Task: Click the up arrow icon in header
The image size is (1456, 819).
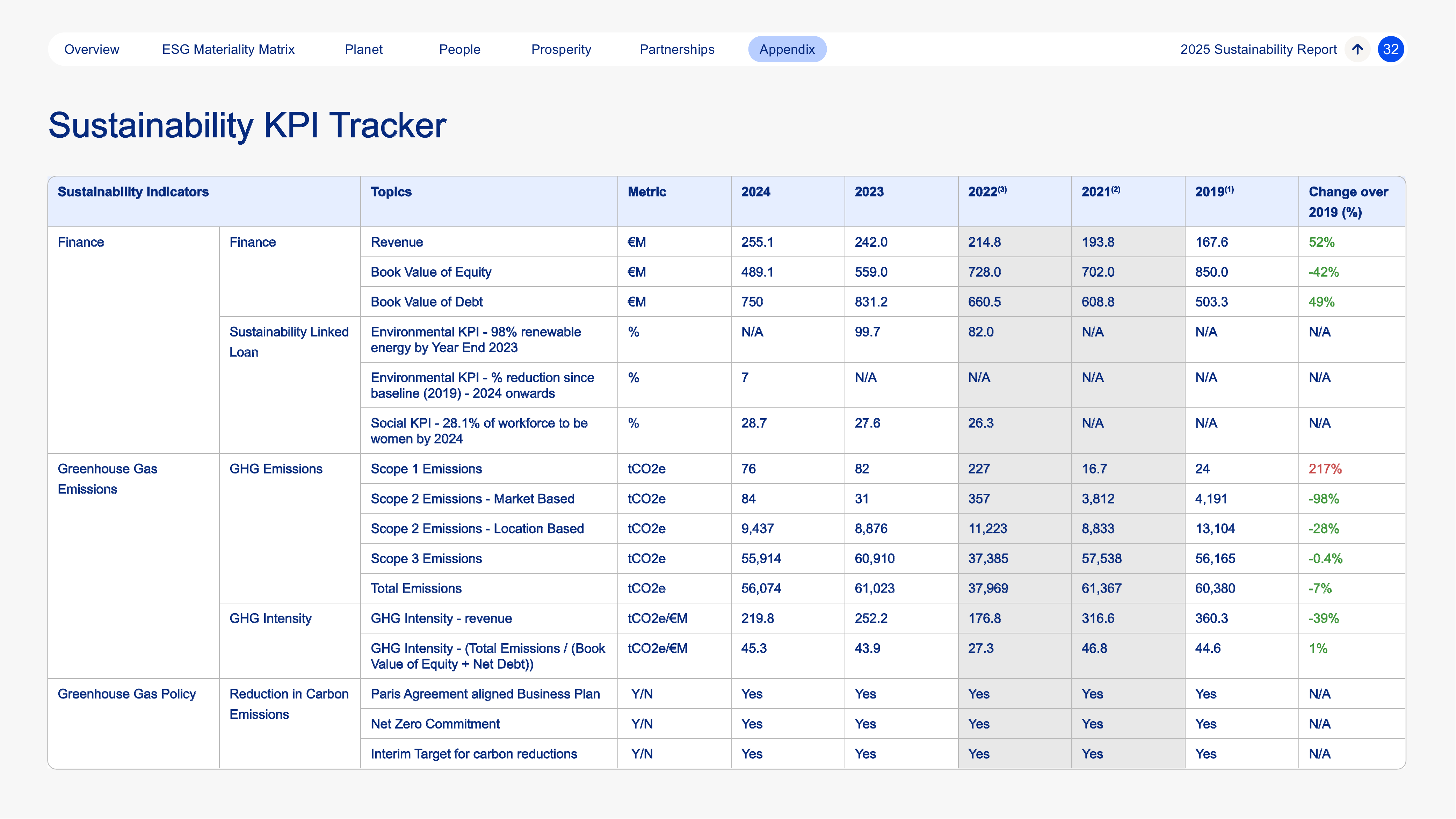Action: [x=1357, y=49]
